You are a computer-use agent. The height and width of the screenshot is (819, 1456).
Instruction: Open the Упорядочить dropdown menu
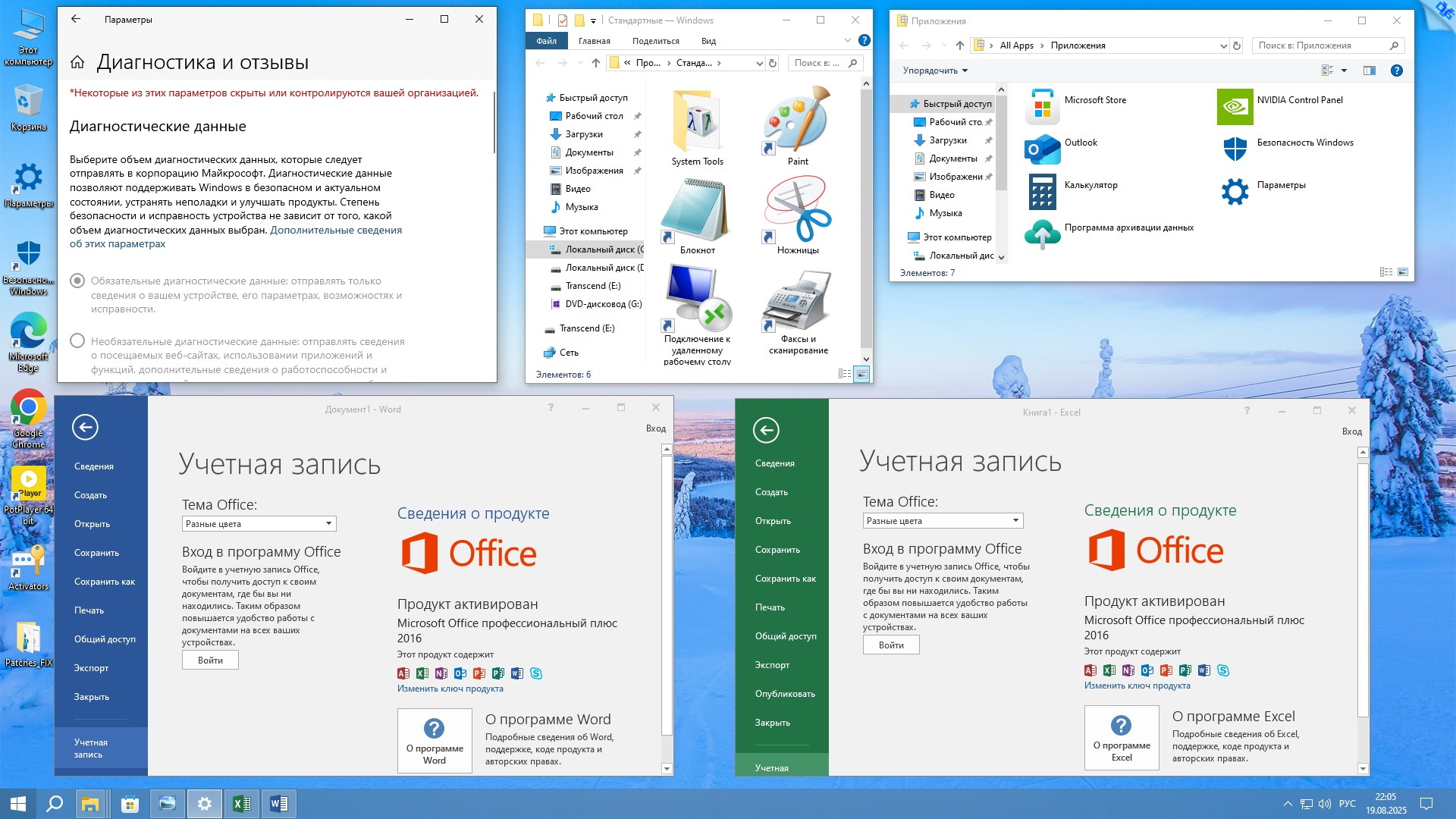[934, 71]
